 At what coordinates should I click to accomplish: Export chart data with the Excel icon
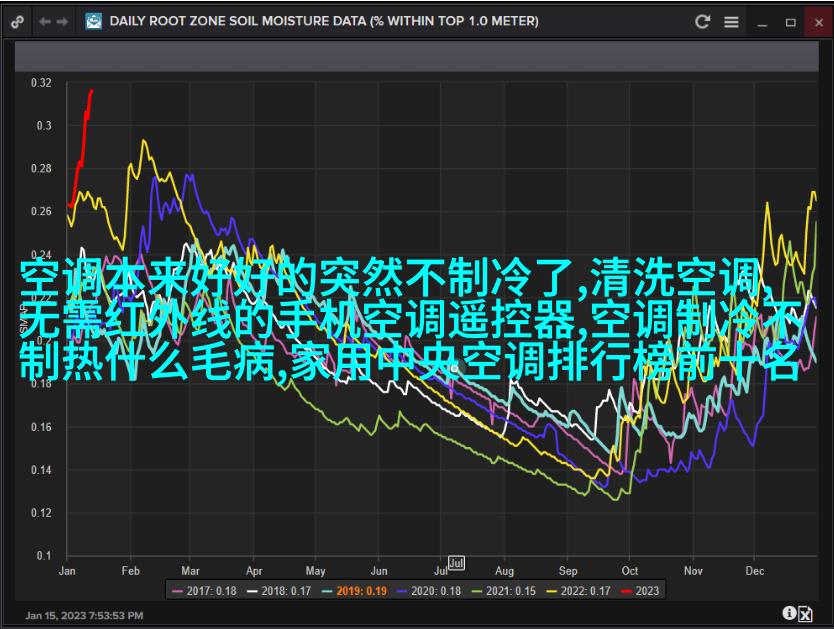pos(805,614)
